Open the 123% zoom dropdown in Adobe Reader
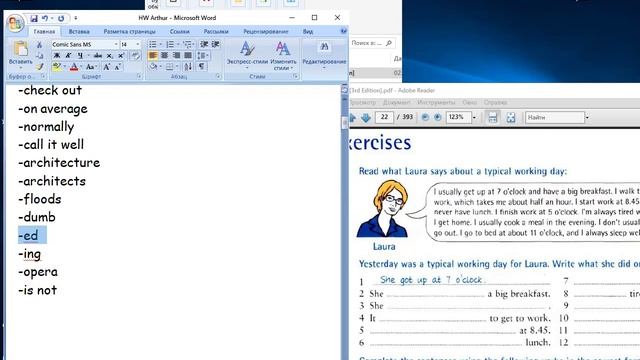Screen dimensions: 640x360 pyautogui.click(x=474, y=118)
